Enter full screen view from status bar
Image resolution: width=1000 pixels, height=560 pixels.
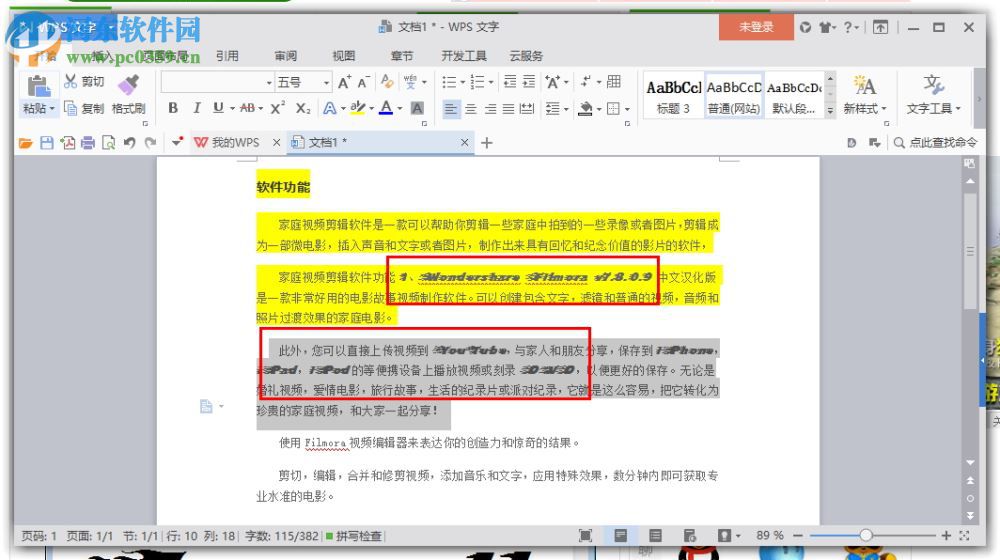585,536
